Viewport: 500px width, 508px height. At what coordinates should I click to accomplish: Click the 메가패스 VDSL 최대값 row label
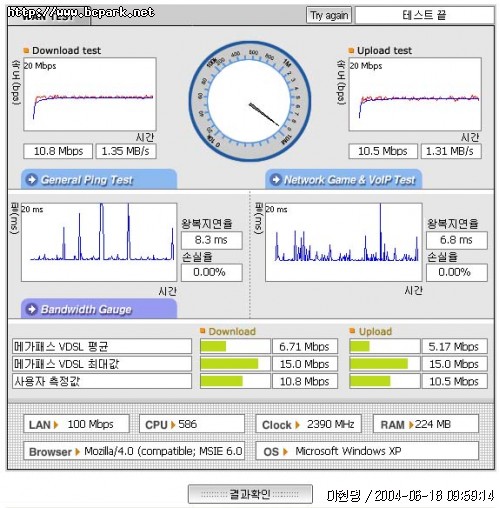click(102, 364)
